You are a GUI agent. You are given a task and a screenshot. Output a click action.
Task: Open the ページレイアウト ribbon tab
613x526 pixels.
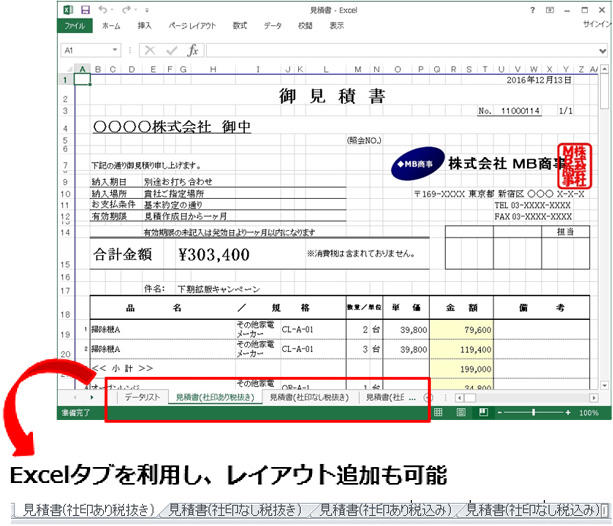192,26
